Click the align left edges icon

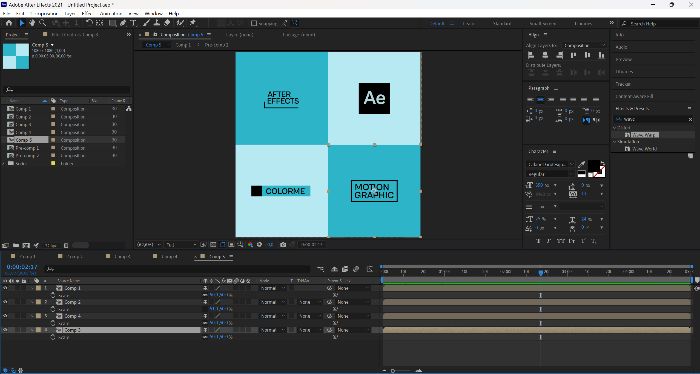click(x=531, y=55)
